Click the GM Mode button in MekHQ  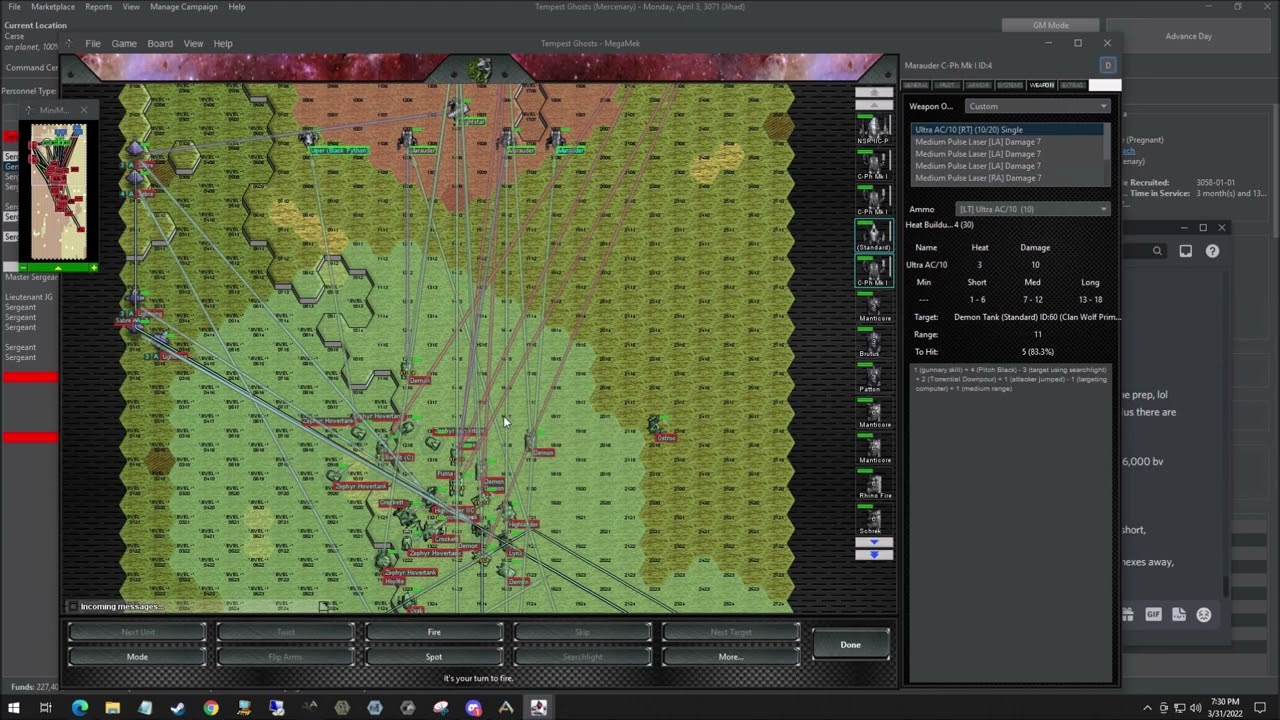pos(1050,25)
